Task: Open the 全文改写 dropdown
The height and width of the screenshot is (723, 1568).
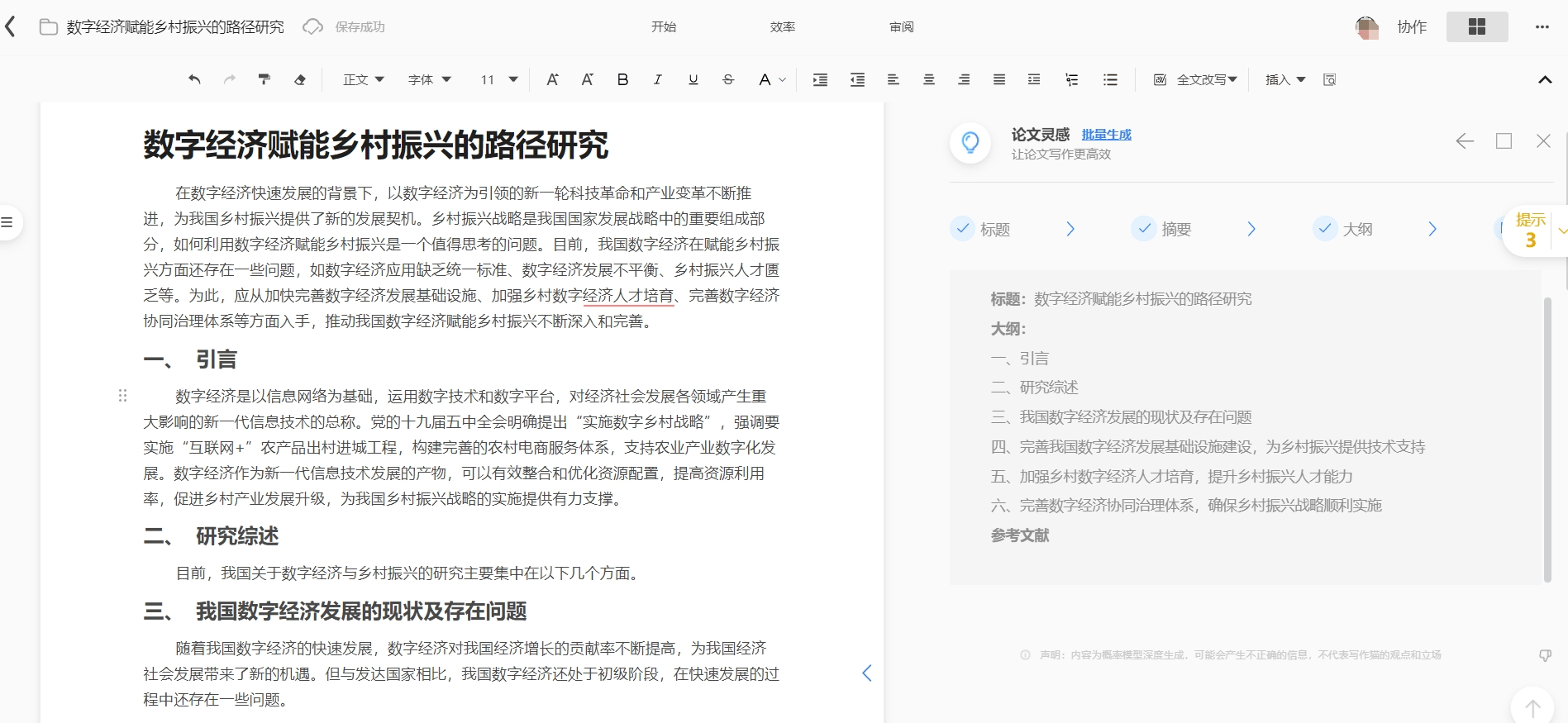Action: (x=1195, y=79)
